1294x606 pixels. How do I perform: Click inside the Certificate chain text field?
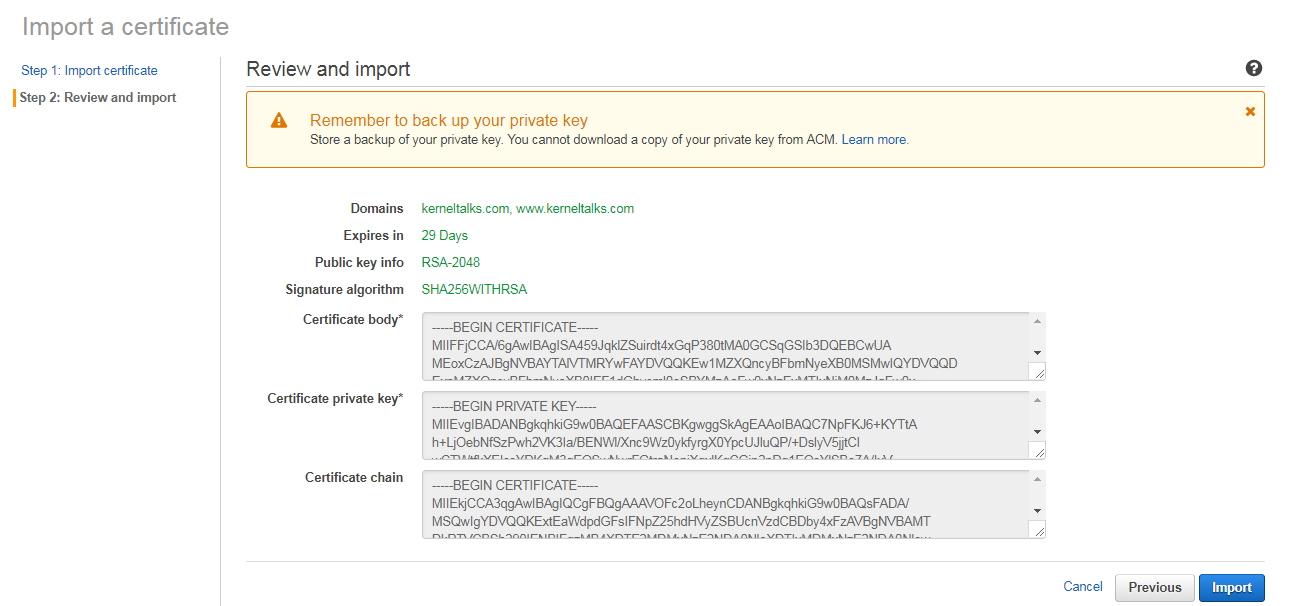pos(726,504)
